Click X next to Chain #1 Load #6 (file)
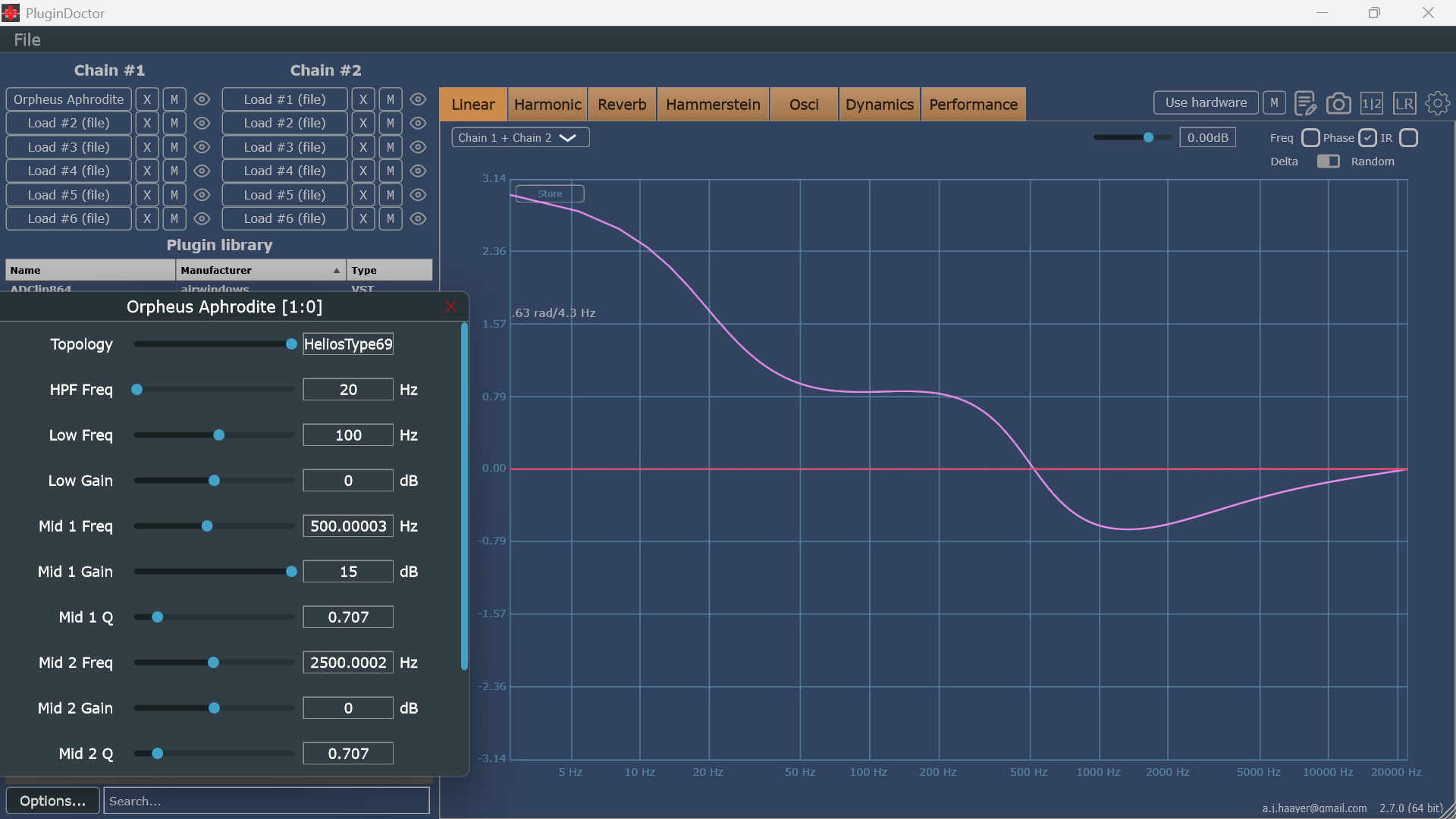Screen dimensions: 1456x819 (147, 218)
